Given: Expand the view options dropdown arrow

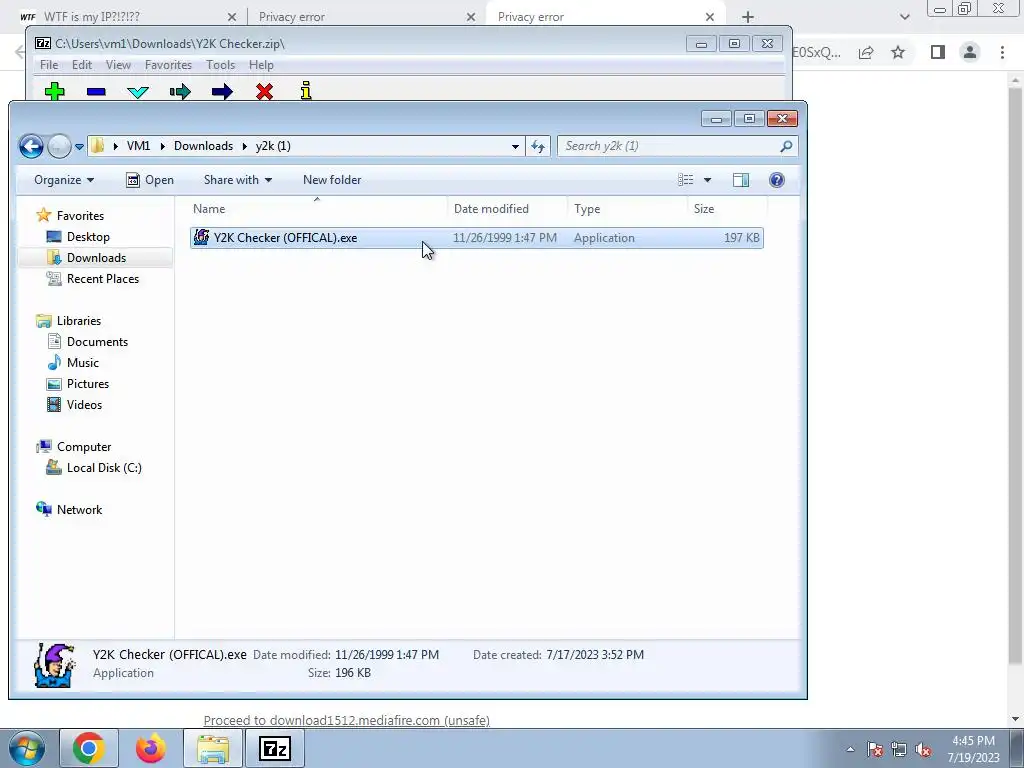Looking at the screenshot, I should pyautogui.click(x=707, y=180).
